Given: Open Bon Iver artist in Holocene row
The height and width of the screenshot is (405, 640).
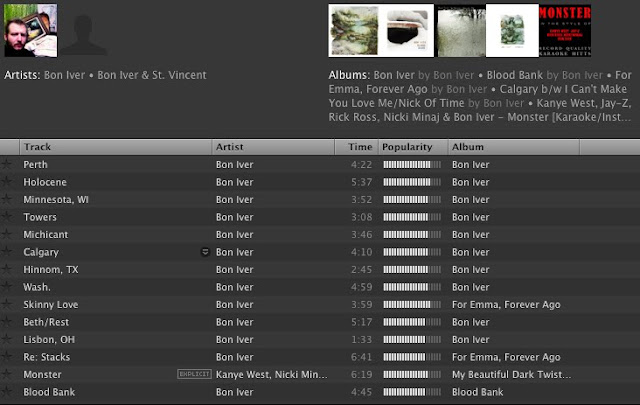Looking at the screenshot, I should (235, 182).
